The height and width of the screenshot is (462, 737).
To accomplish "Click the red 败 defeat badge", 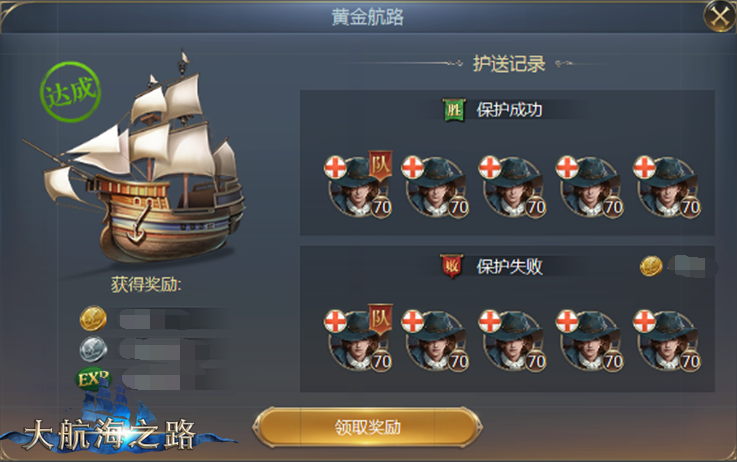I will click(x=452, y=266).
